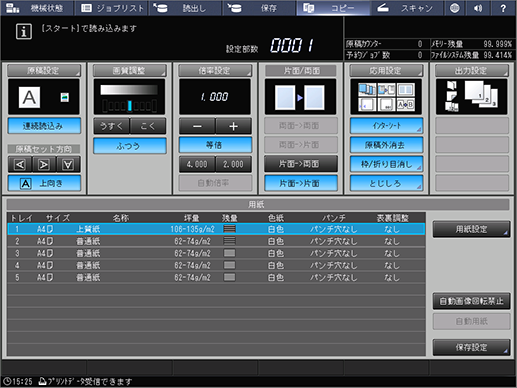Click tray 4 remaining paper level icon
The height and width of the screenshot is (388, 517).
tap(230, 265)
